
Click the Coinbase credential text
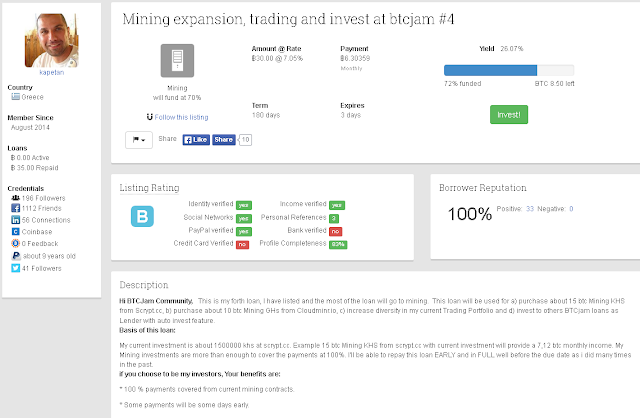coord(37,231)
